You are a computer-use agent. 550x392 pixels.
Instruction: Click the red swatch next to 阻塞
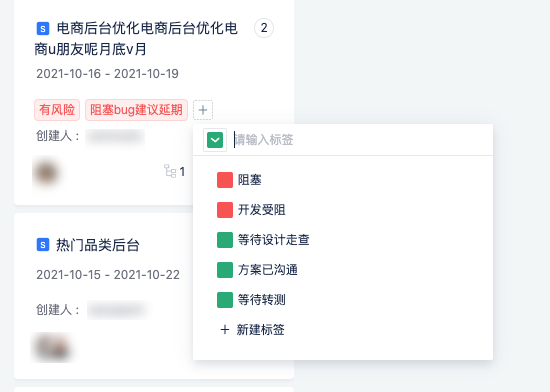coord(225,180)
